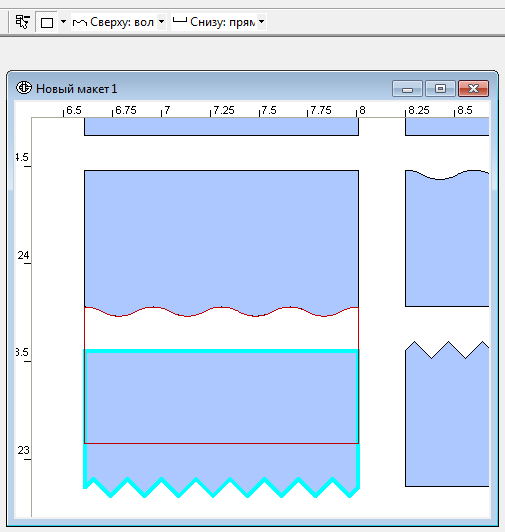Click the 'Новый макет 1' window system icon
This screenshot has height=532, width=505.
[x=24, y=88]
